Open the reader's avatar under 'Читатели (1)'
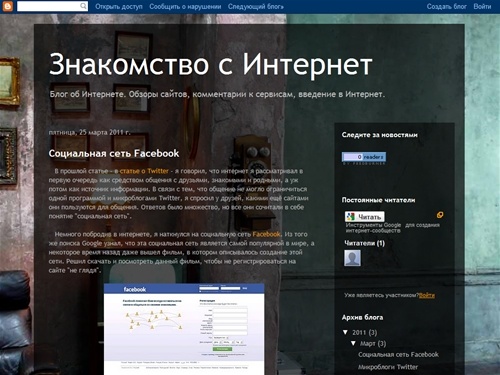Image resolution: width=500 pixels, height=375 pixels. (352, 258)
